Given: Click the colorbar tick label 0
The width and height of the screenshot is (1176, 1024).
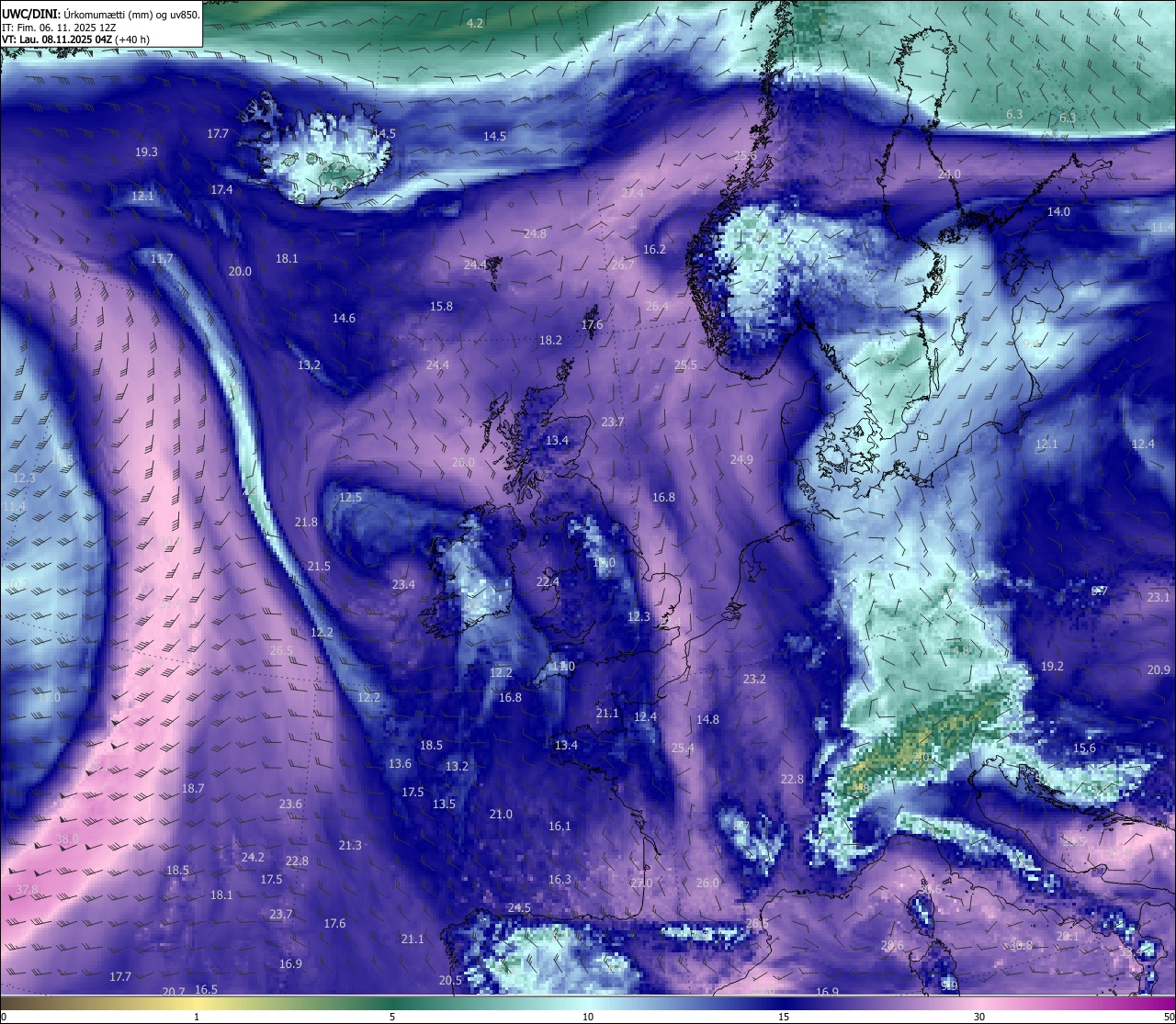Looking at the screenshot, I should coord(4,1017).
